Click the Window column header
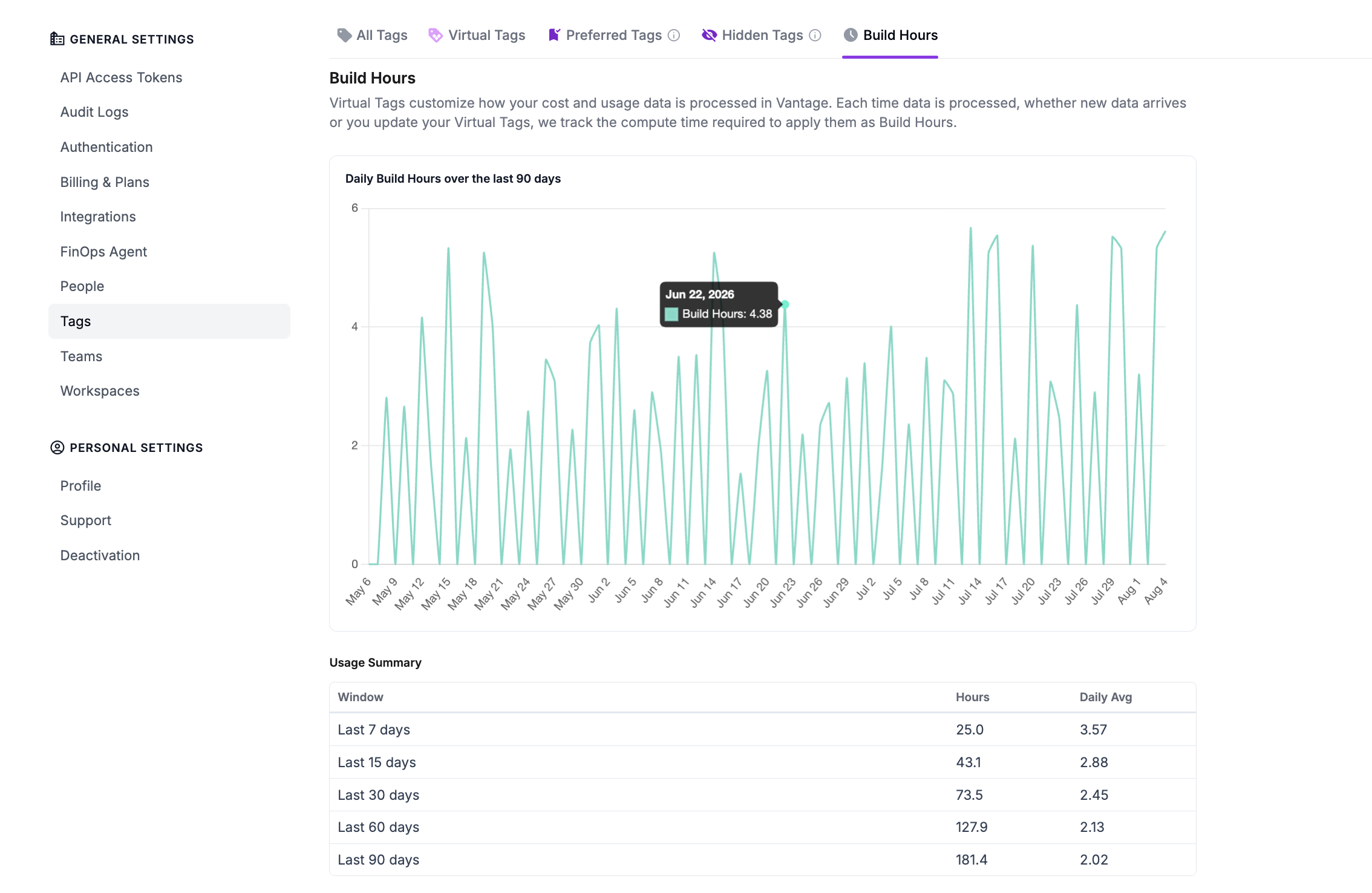 click(x=361, y=697)
